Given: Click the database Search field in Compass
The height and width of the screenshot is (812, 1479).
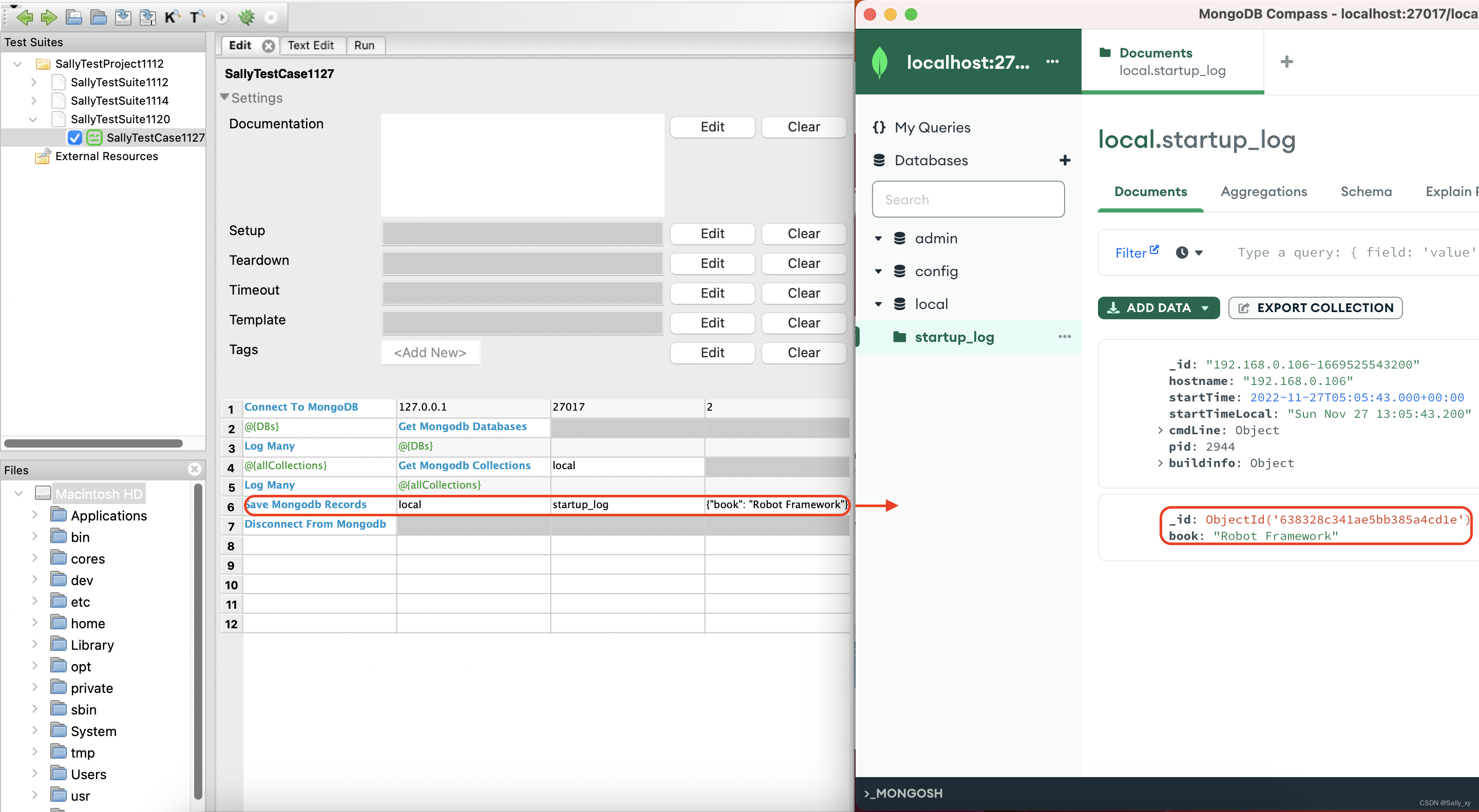Looking at the screenshot, I should click(x=968, y=199).
